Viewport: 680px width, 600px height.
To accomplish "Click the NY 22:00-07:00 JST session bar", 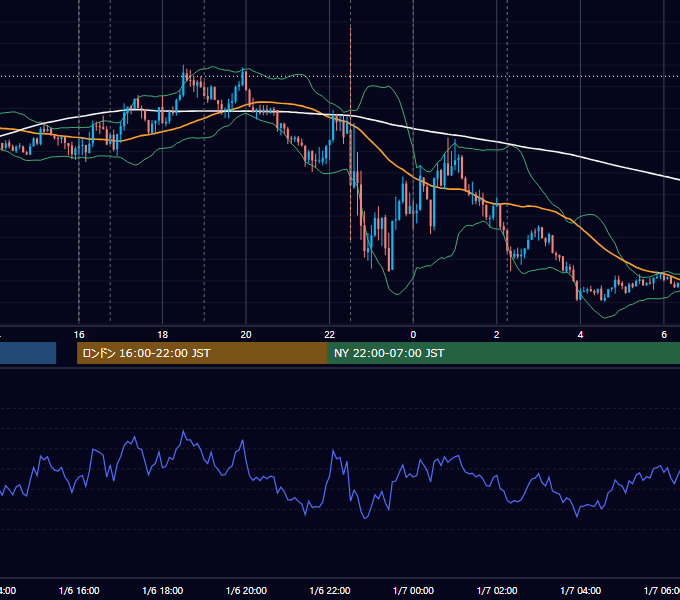I will click(503, 353).
